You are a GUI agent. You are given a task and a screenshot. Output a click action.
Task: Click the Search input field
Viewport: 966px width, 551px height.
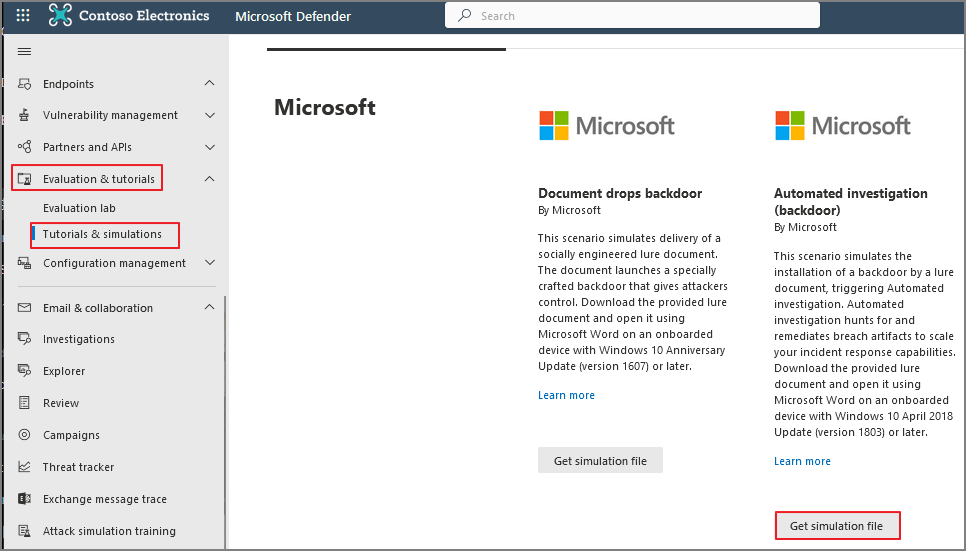pyautogui.click(x=632, y=15)
